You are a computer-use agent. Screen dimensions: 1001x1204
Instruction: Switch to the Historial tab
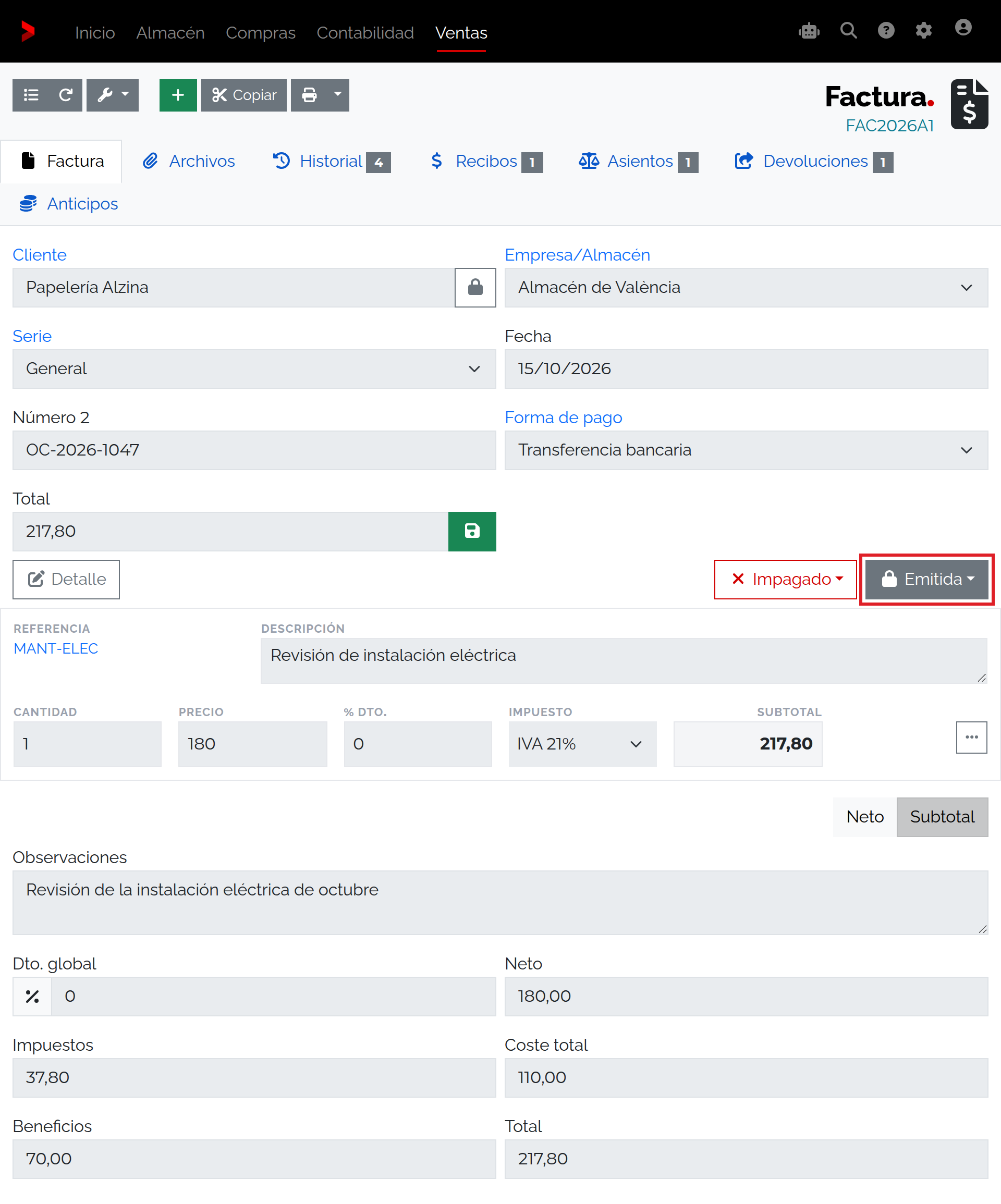point(332,161)
